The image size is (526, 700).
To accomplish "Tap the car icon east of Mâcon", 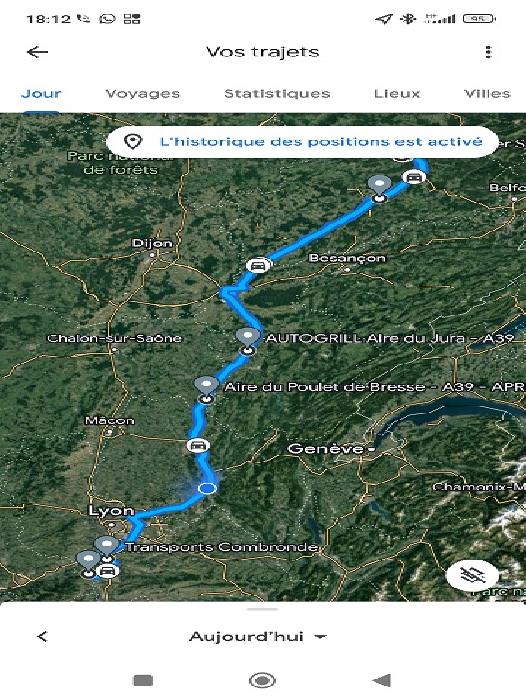I will coord(198,446).
